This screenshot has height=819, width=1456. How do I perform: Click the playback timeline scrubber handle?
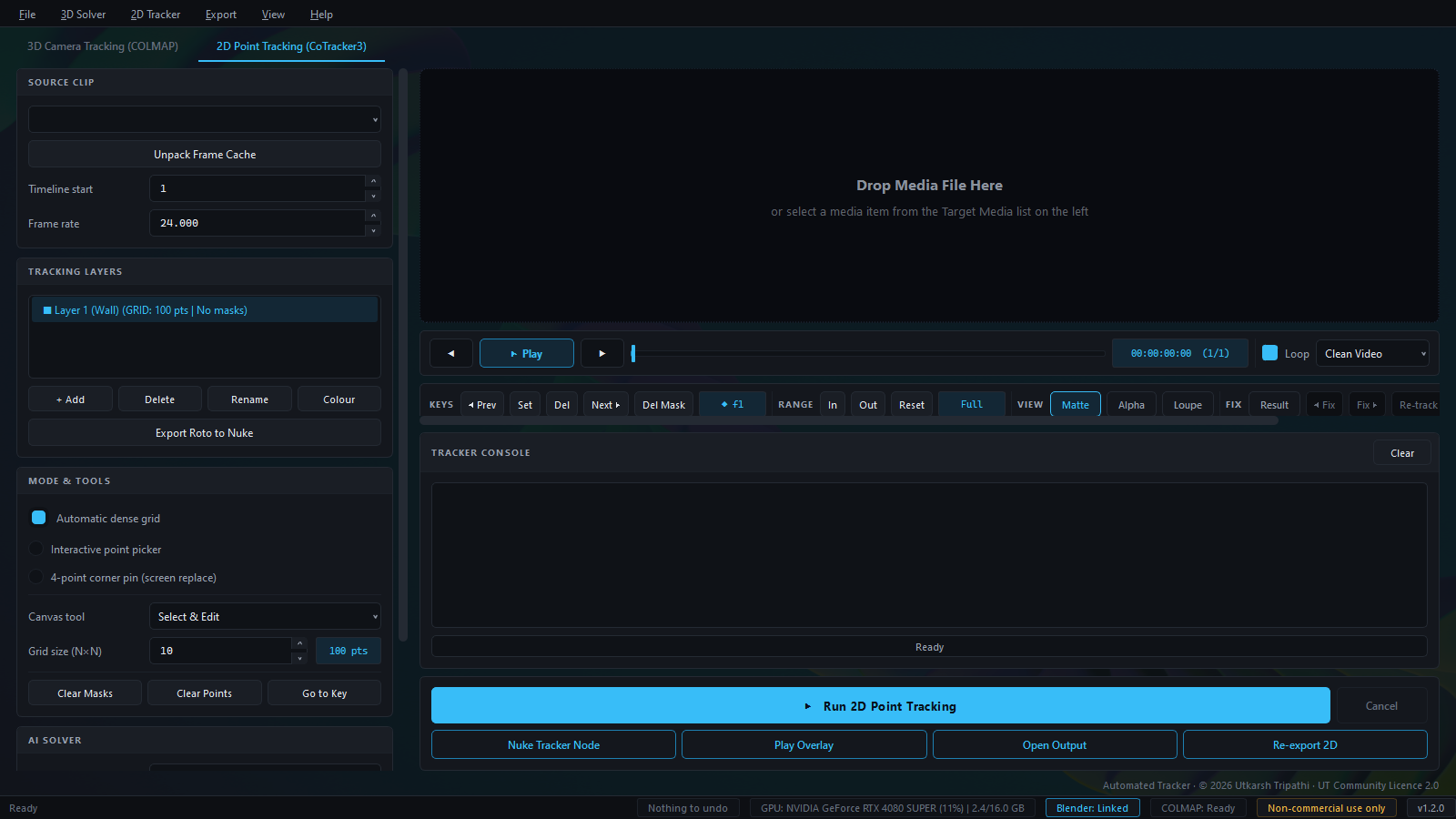tap(633, 353)
